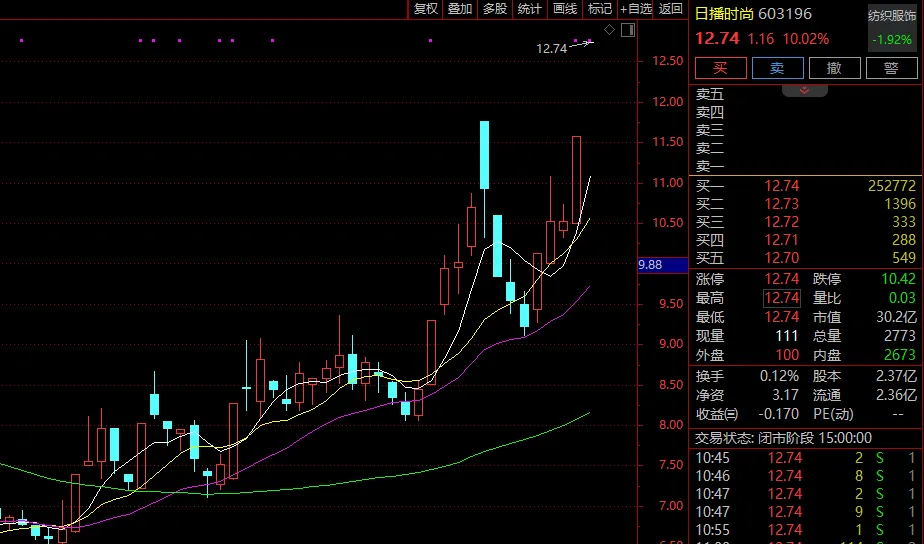Viewport: 924px width, 544px height.
Task: Toggle the side panel layout icon
Action: (628, 29)
